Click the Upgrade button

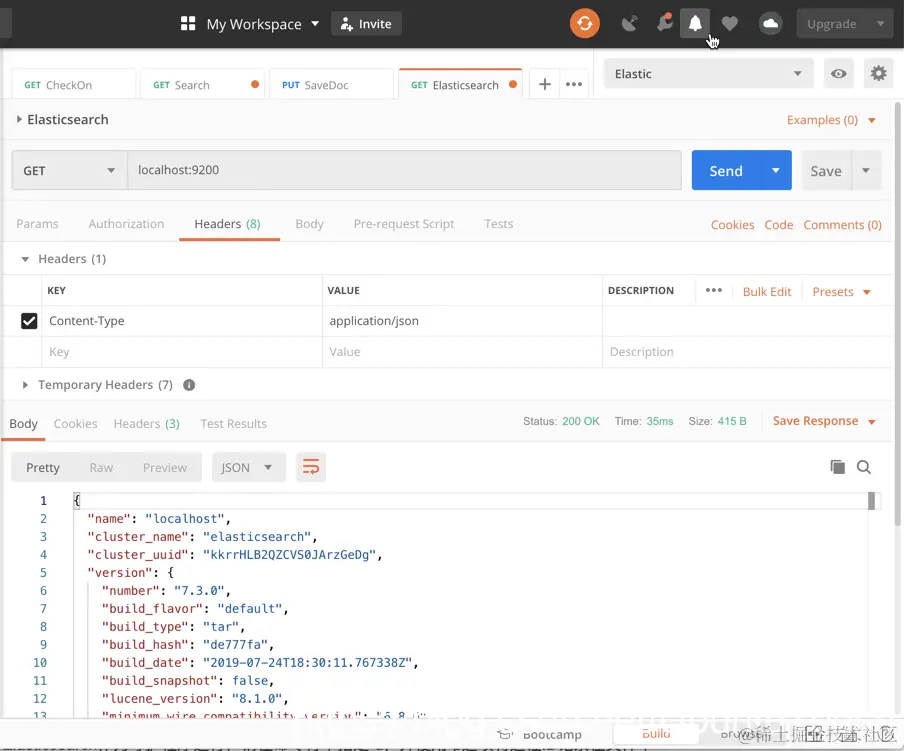[833, 24]
